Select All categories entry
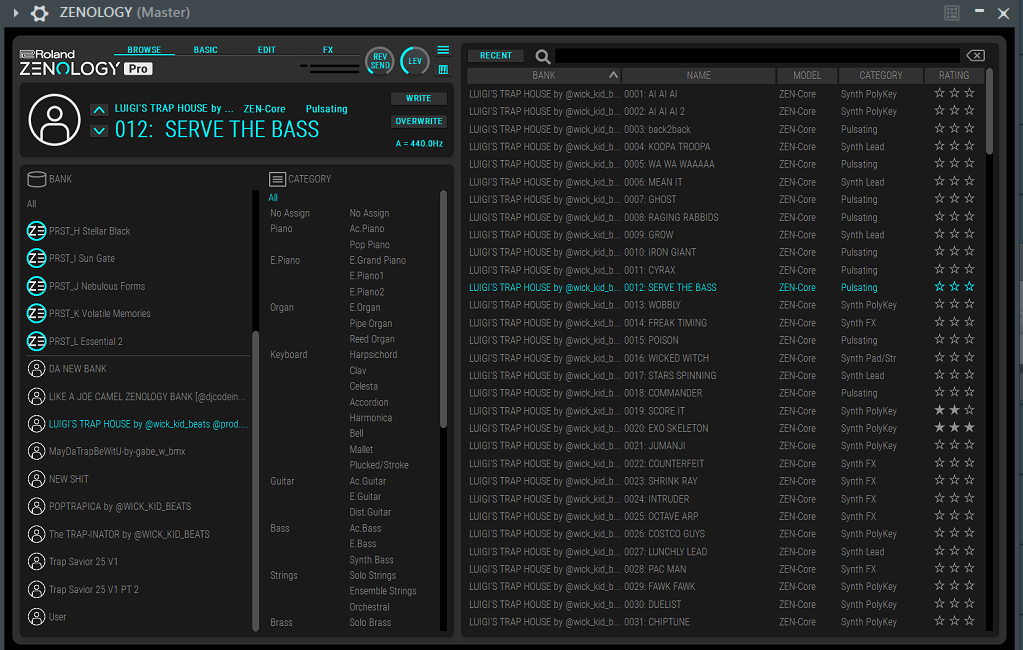1023x650 pixels. [x=273, y=197]
